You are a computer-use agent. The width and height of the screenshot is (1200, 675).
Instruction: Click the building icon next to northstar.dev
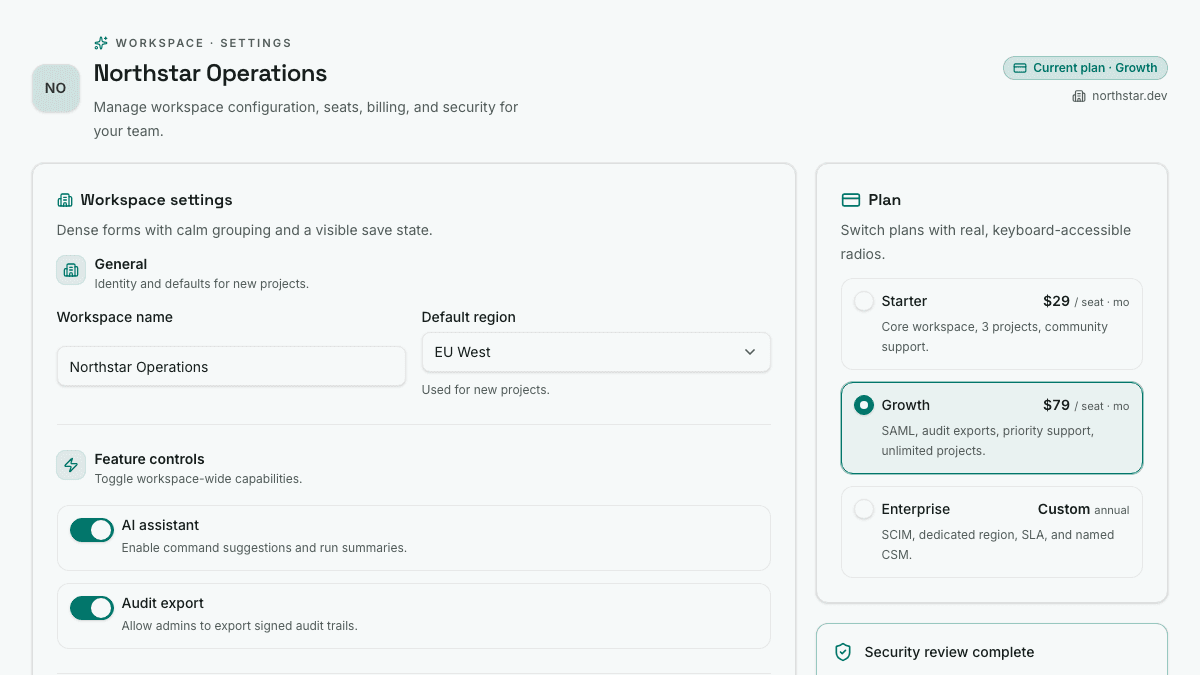pos(1079,96)
